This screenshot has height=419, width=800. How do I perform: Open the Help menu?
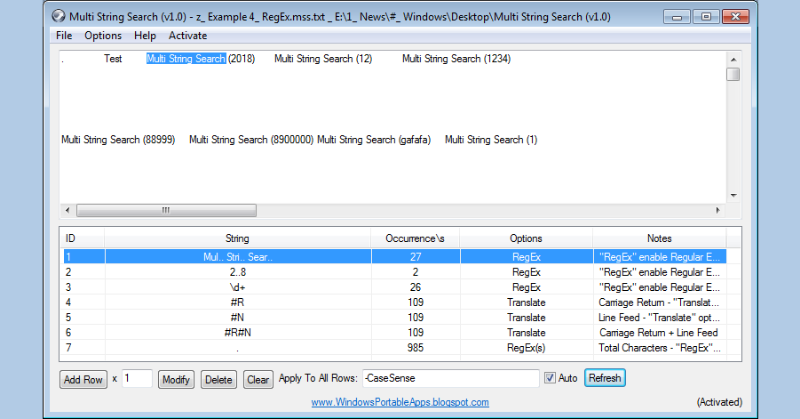click(145, 36)
